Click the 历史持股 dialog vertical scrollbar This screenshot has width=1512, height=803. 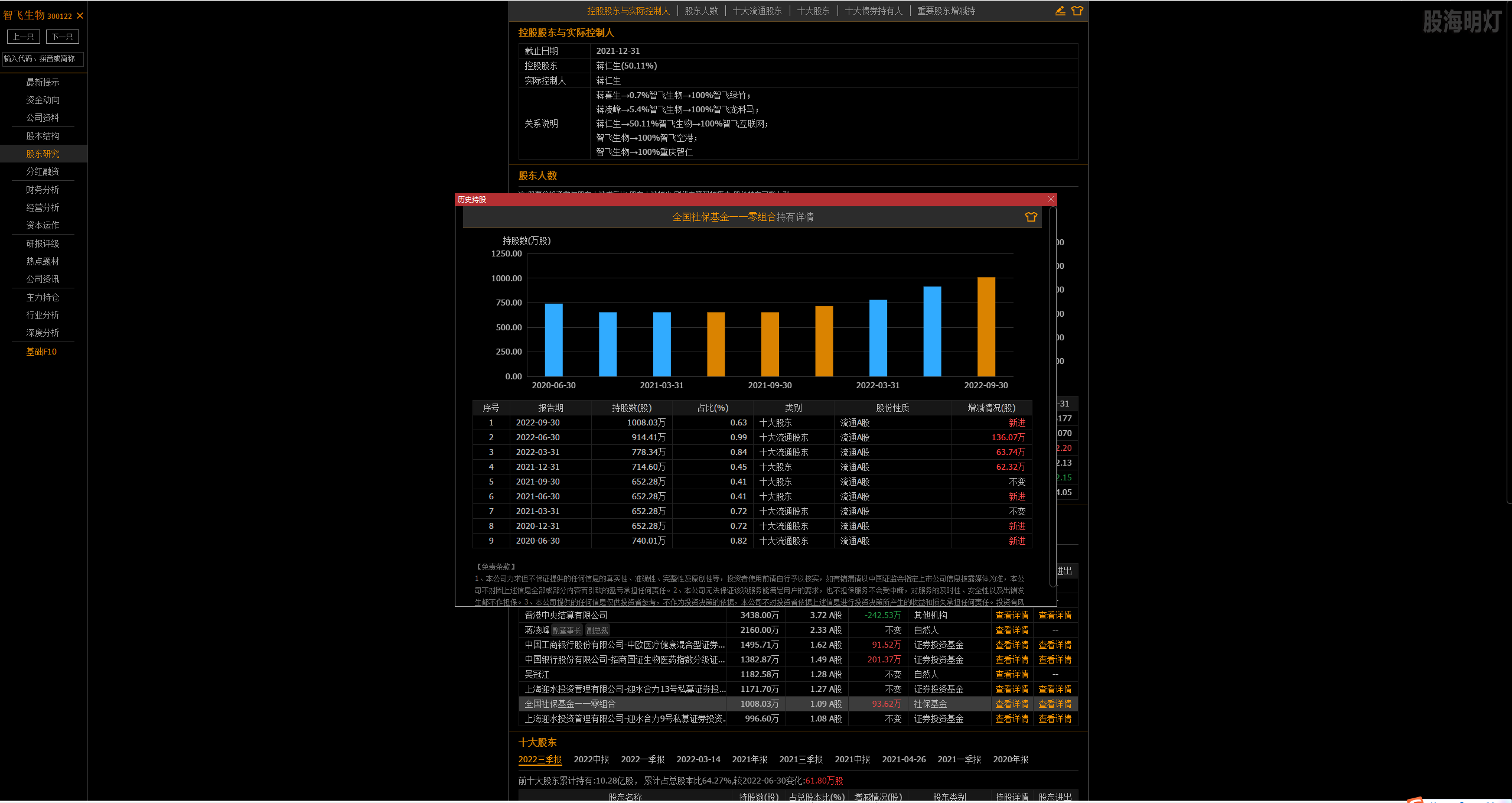(1052, 396)
